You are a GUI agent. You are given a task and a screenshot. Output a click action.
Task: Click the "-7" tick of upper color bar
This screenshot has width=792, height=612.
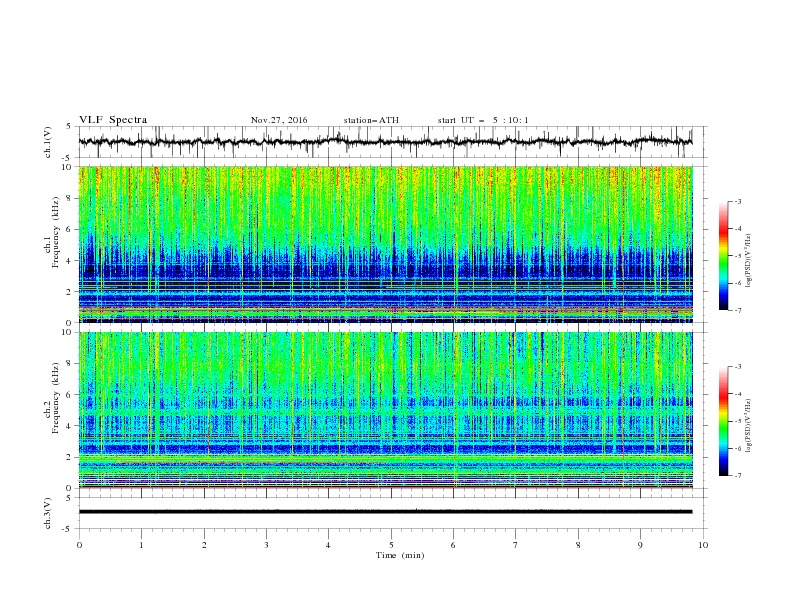tap(737, 310)
